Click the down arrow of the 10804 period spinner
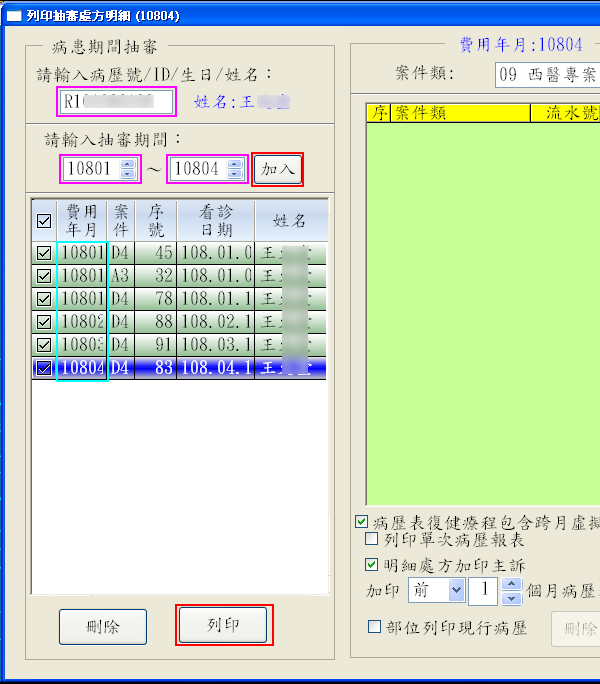 (x=236, y=174)
